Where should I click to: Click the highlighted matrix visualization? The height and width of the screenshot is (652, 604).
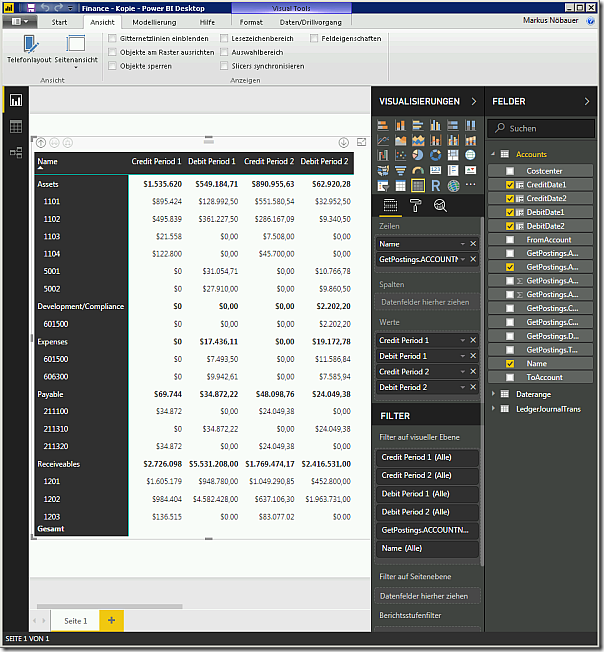[418, 185]
